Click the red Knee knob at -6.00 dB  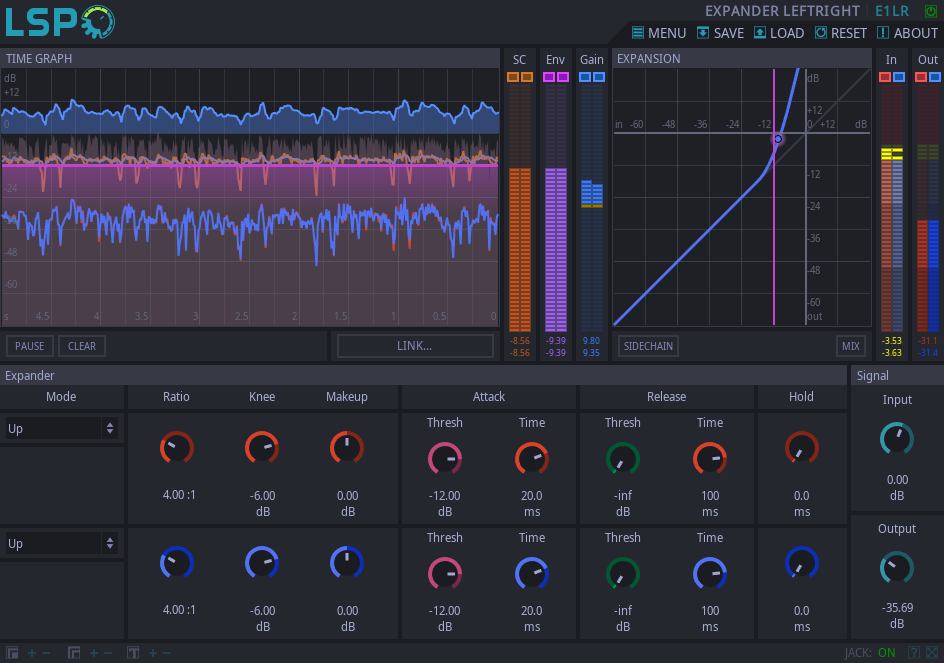tap(262, 448)
